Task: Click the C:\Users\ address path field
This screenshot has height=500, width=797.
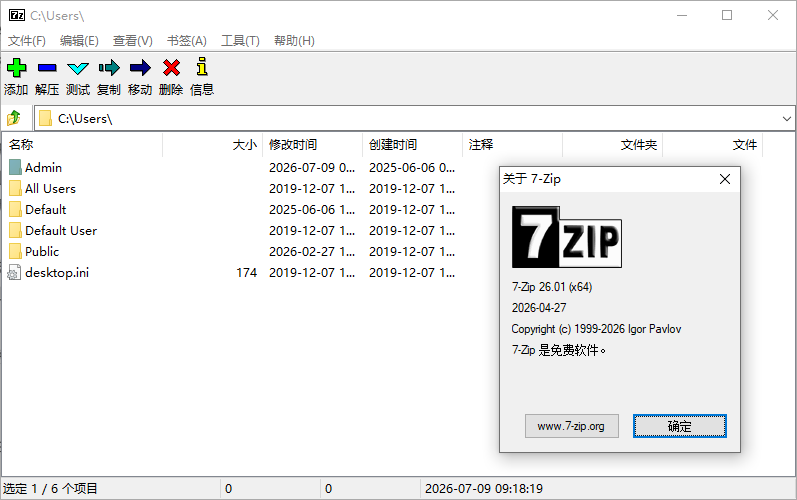Action: [414, 118]
